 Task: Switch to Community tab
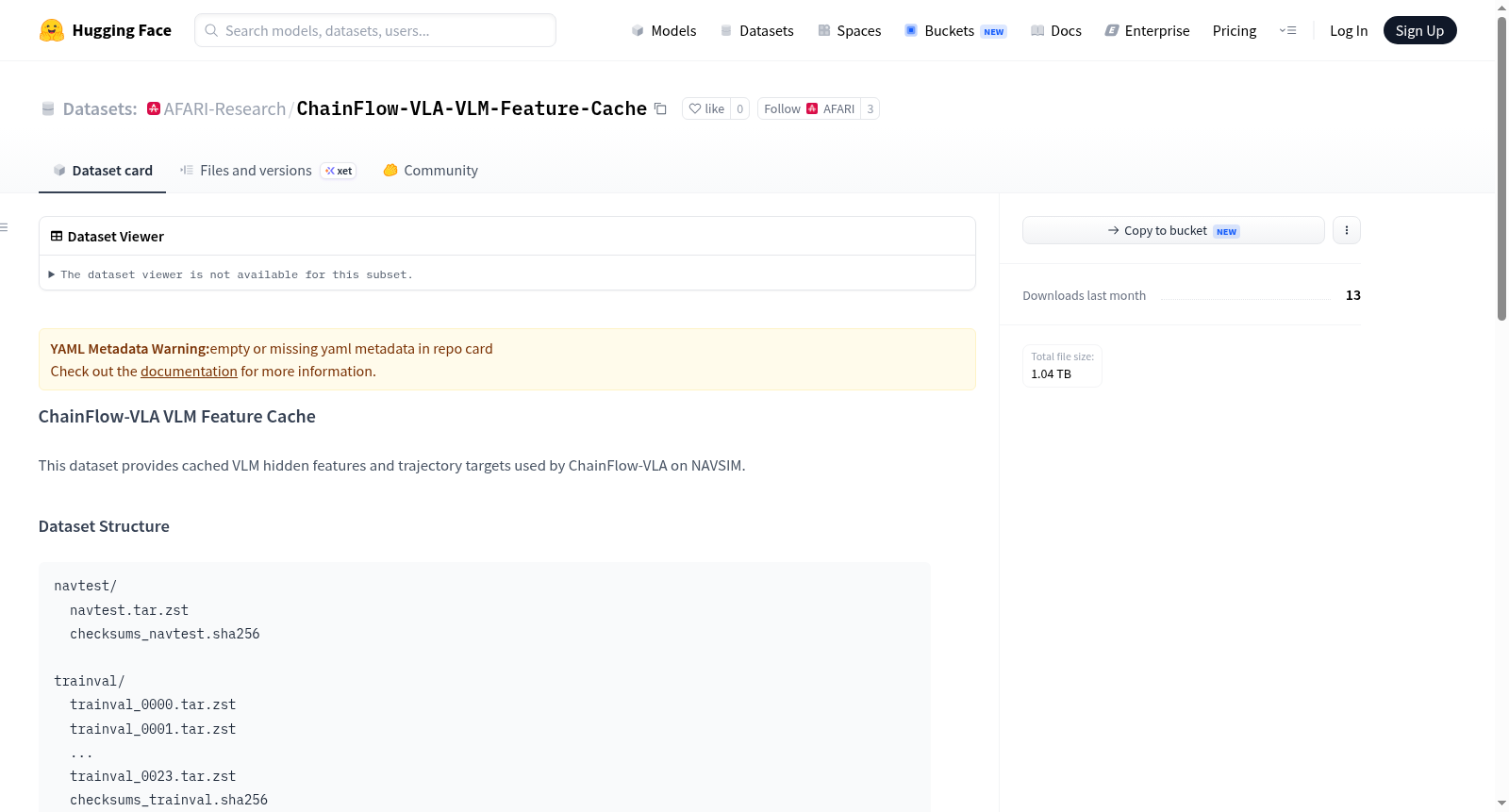pos(431,170)
